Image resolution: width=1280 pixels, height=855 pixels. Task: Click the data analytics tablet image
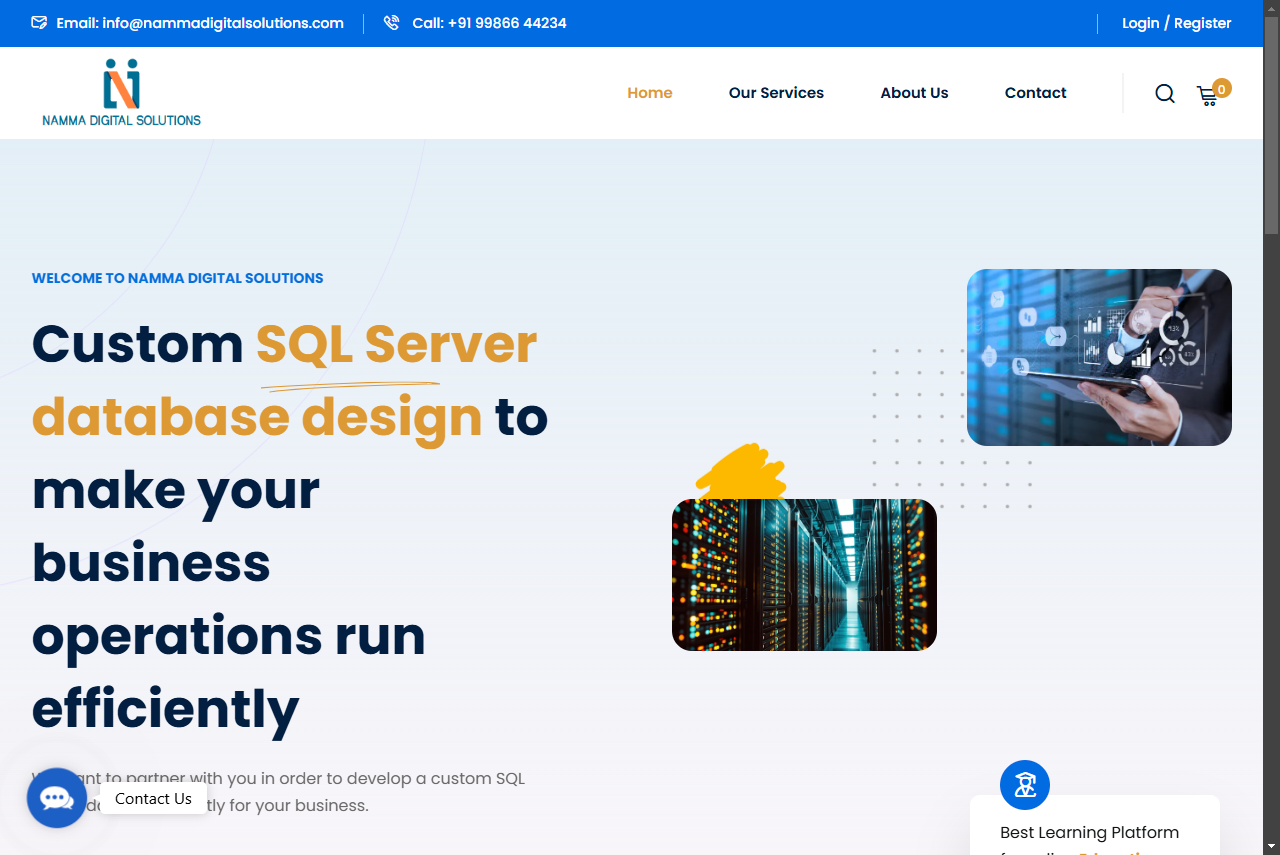(x=1099, y=357)
